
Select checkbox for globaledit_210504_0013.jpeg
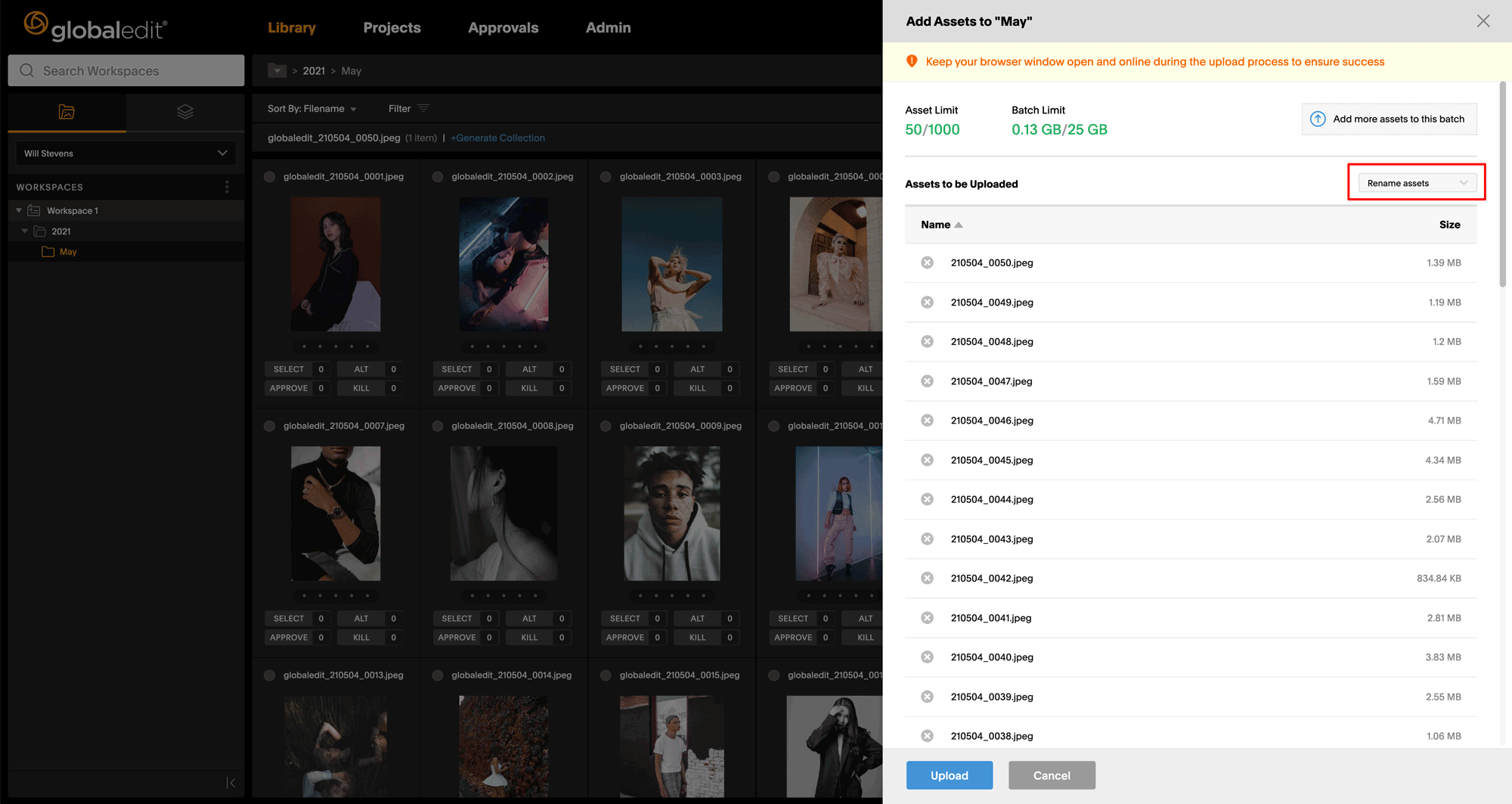point(269,675)
